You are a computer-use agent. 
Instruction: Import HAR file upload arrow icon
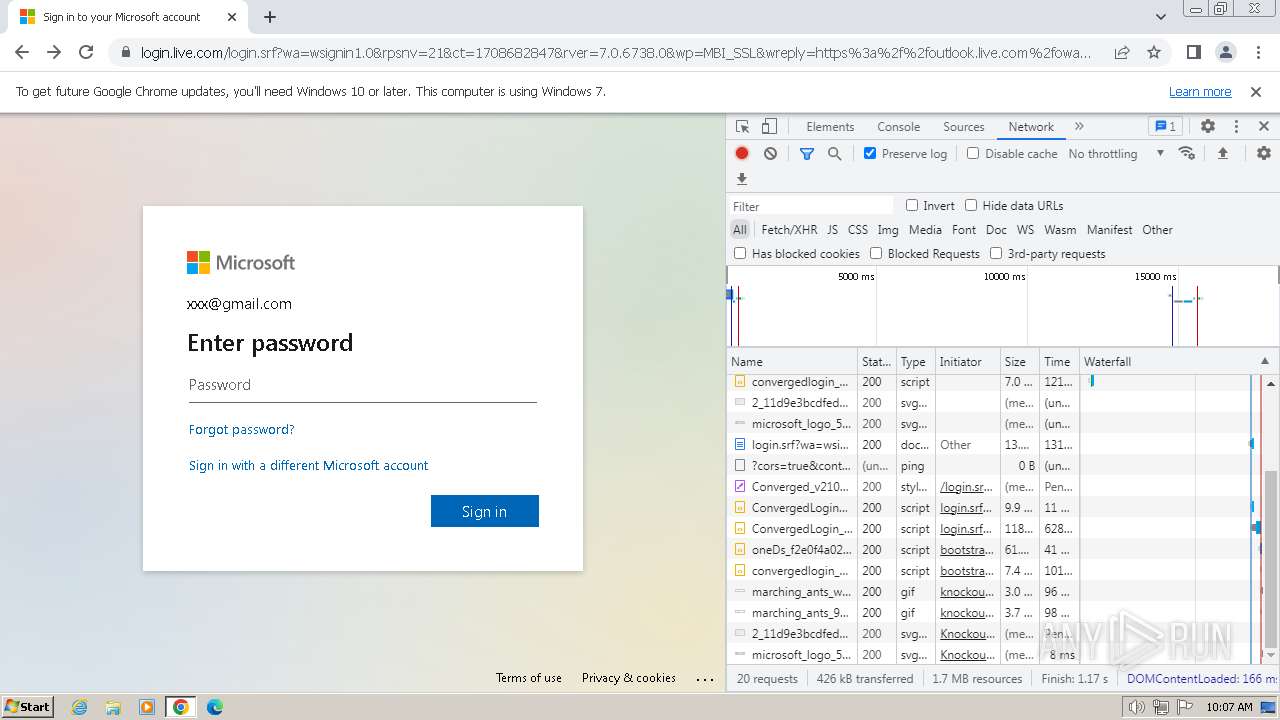1222,153
